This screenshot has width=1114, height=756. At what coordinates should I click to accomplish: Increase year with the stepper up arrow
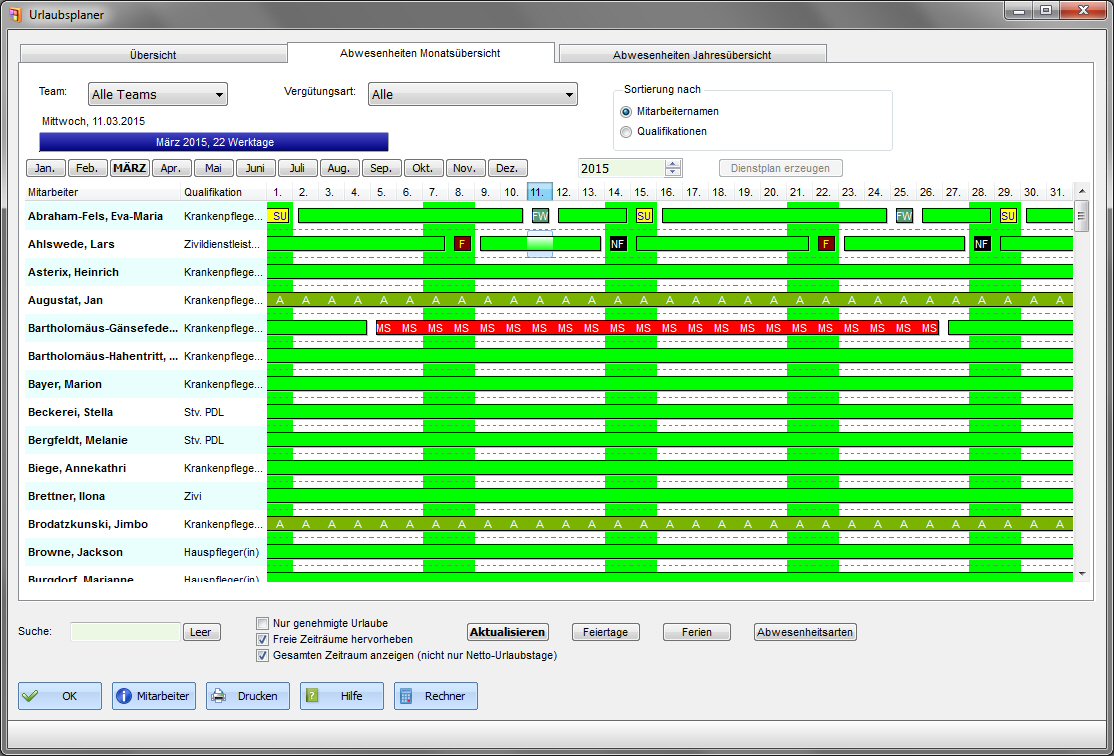click(x=673, y=164)
